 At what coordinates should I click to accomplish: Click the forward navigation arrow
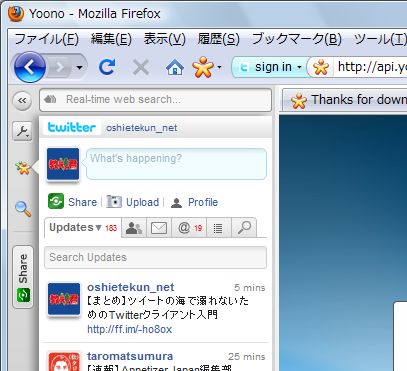click(x=60, y=68)
